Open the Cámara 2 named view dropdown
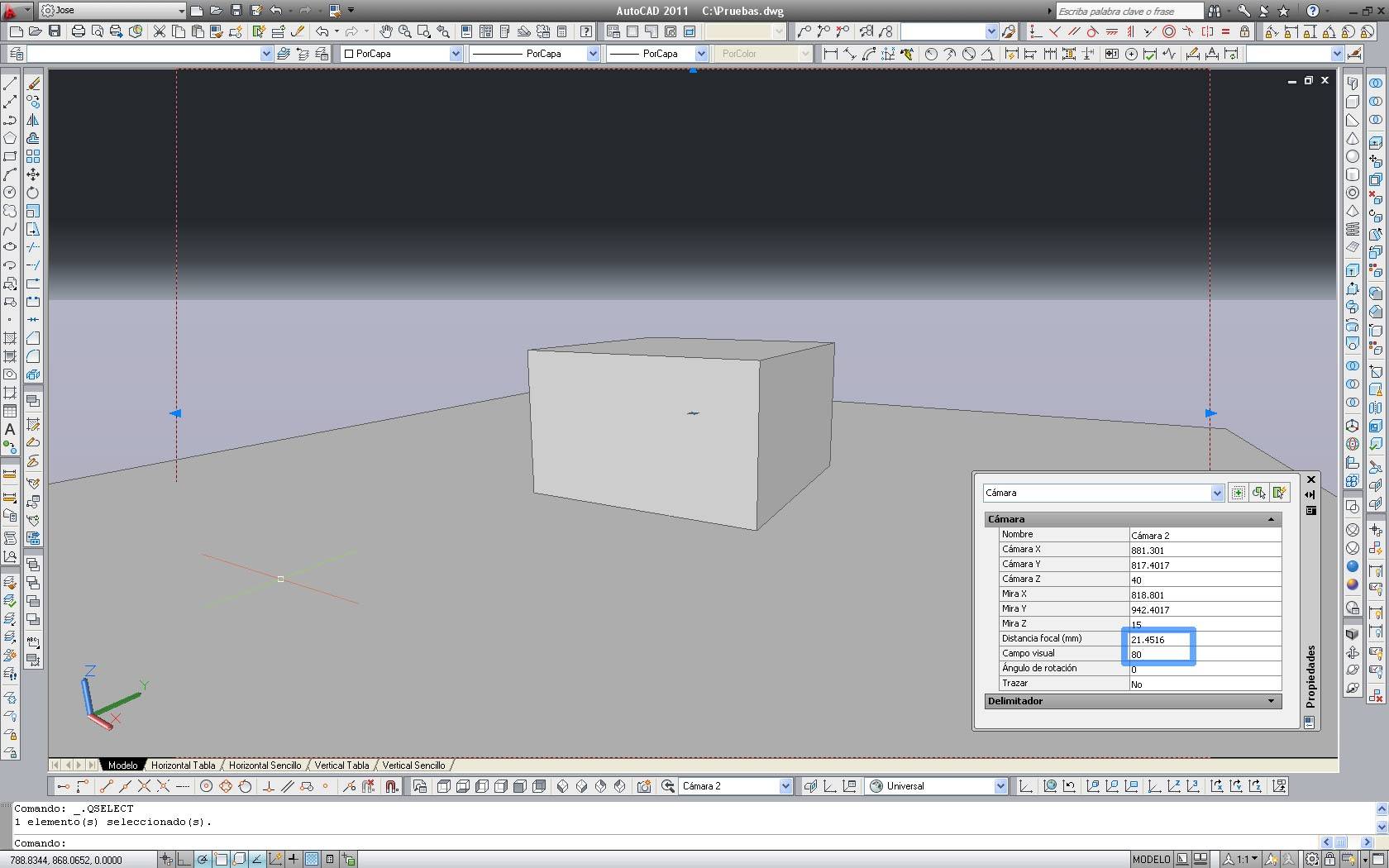 785,786
